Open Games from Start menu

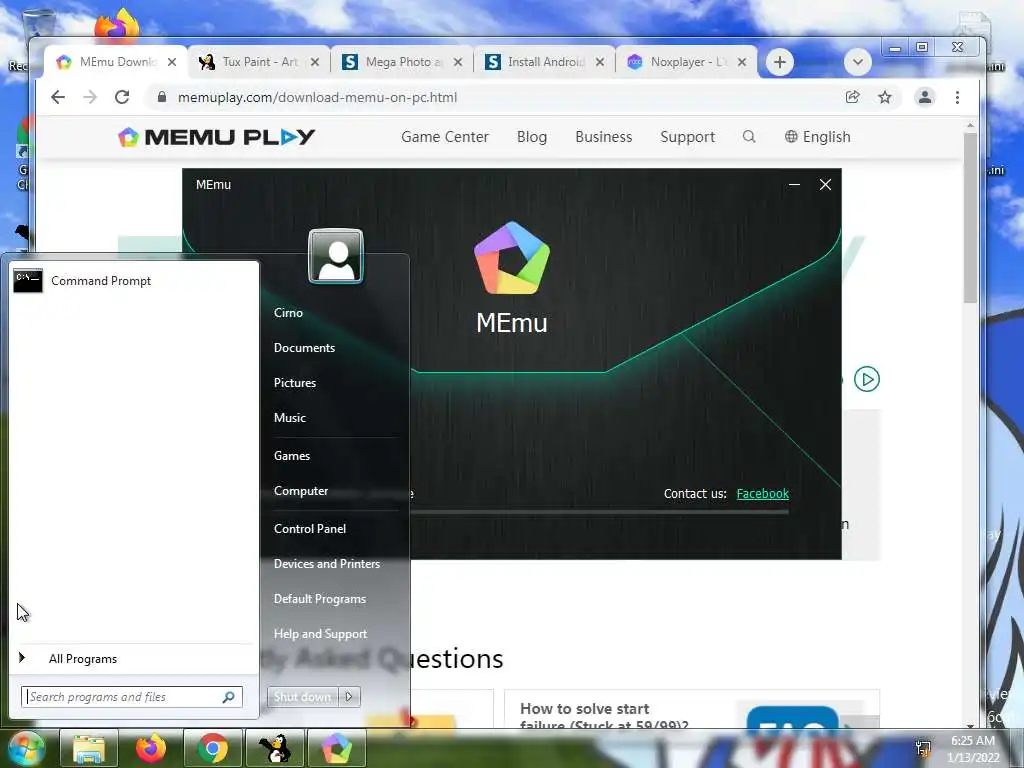(292, 456)
